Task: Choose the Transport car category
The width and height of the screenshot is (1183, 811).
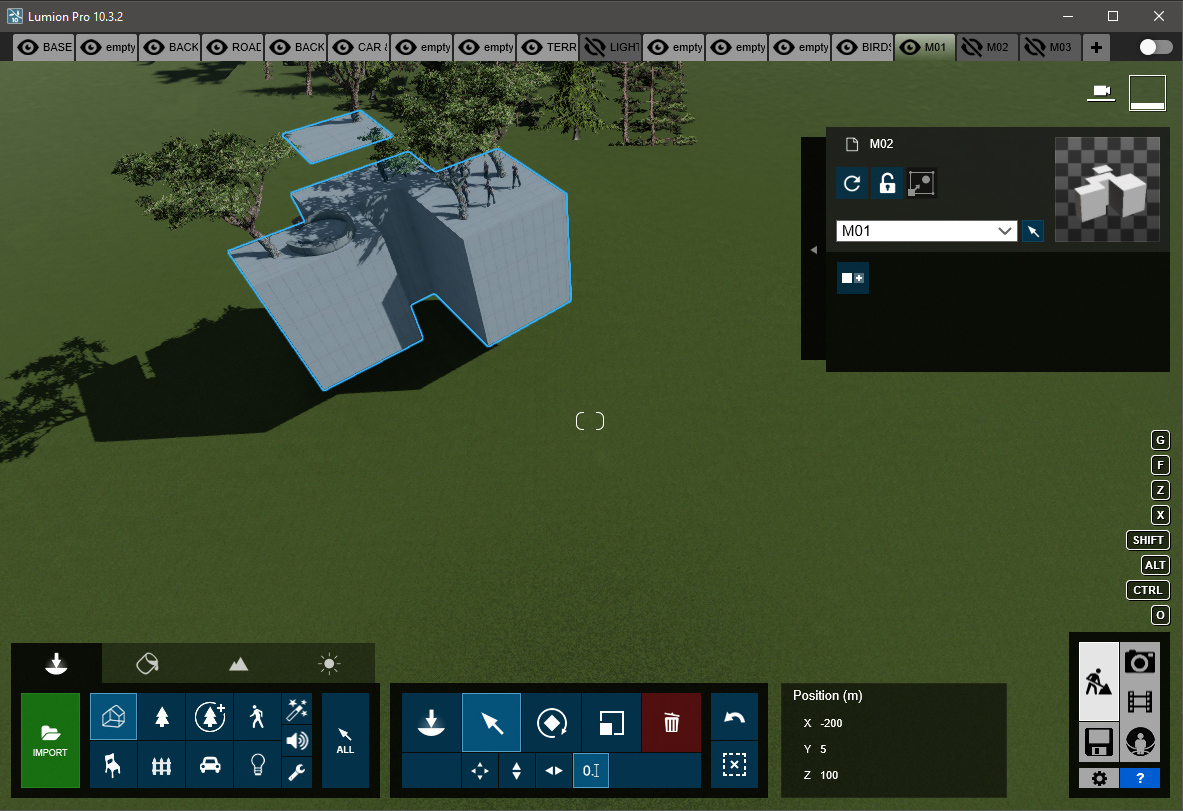Action: pyautogui.click(x=209, y=765)
